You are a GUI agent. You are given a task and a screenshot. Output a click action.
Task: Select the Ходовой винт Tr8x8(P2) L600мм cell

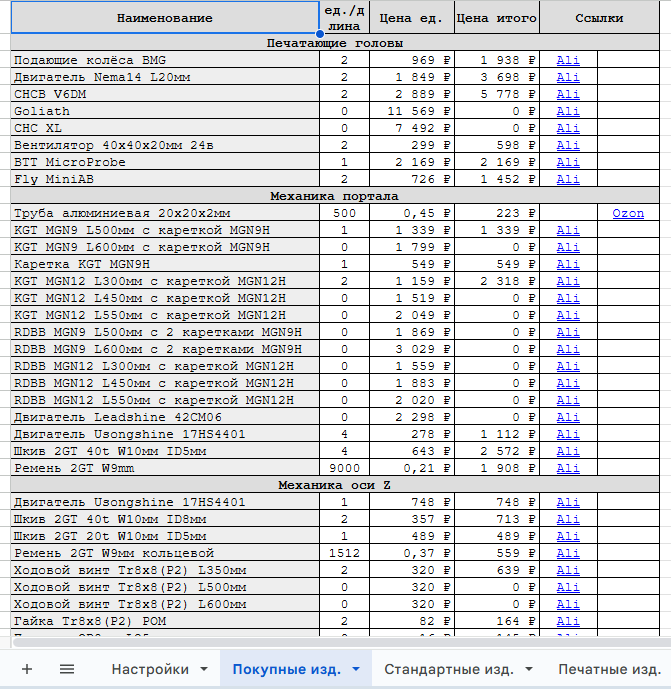165,605
